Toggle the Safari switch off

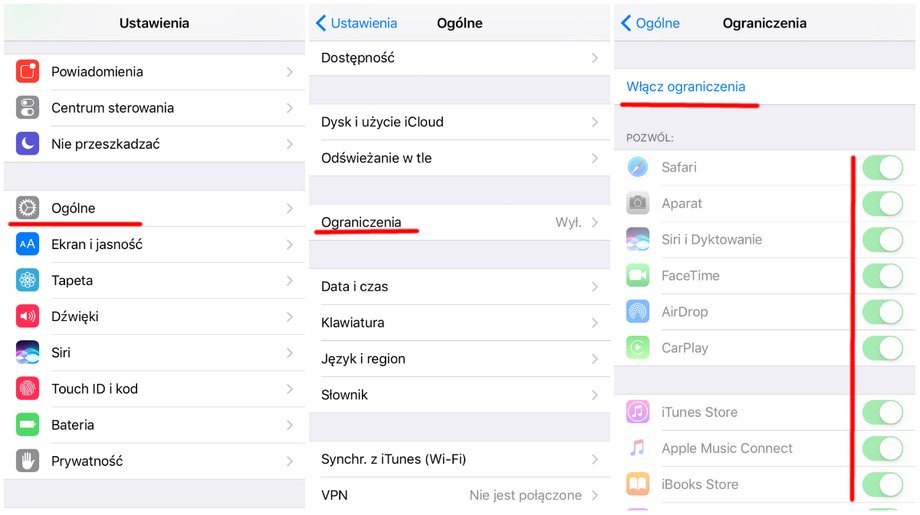pos(882,168)
